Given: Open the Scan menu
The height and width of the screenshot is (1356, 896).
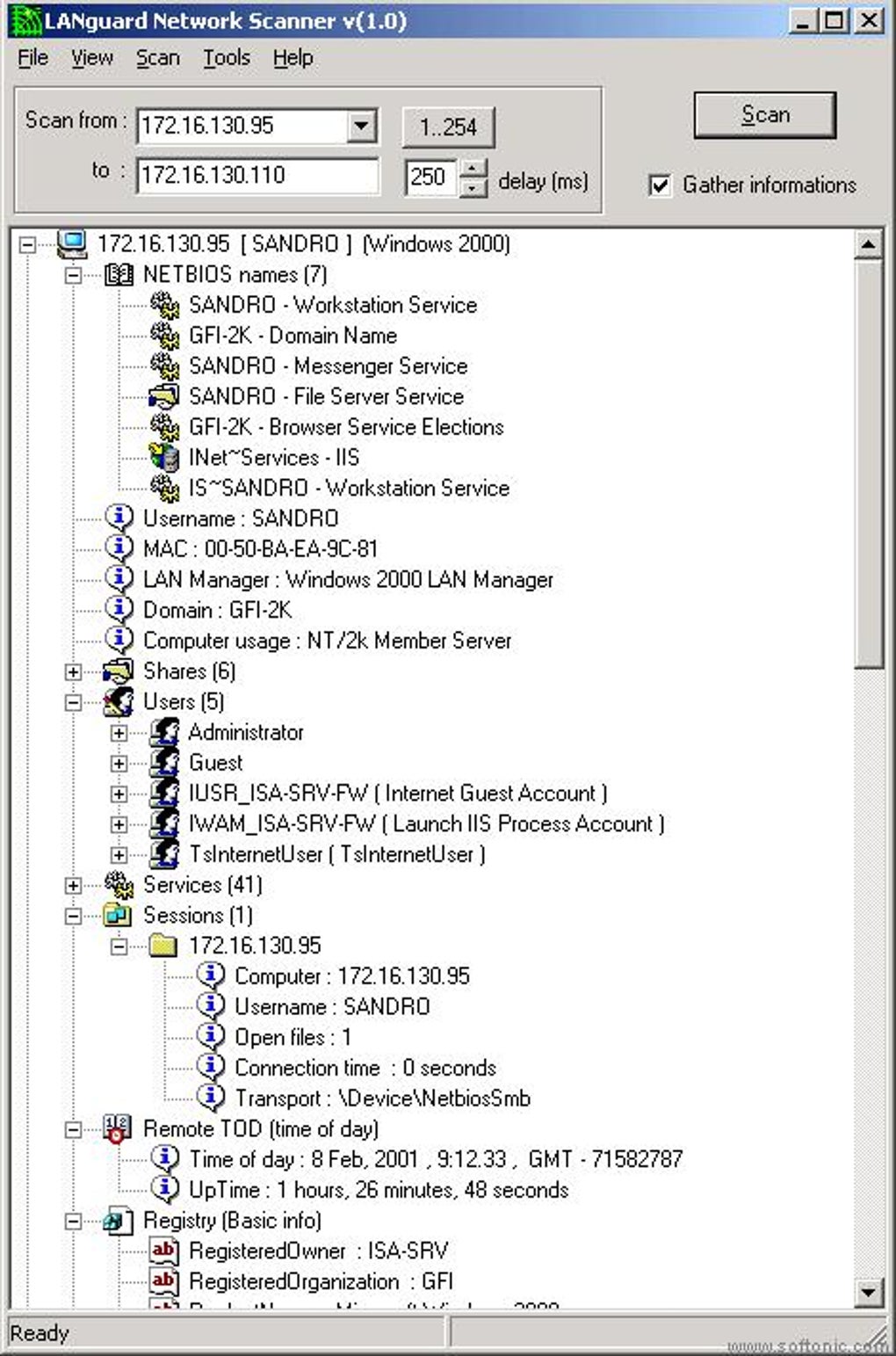Looking at the screenshot, I should pyautogui.click(x=158, y=58).
